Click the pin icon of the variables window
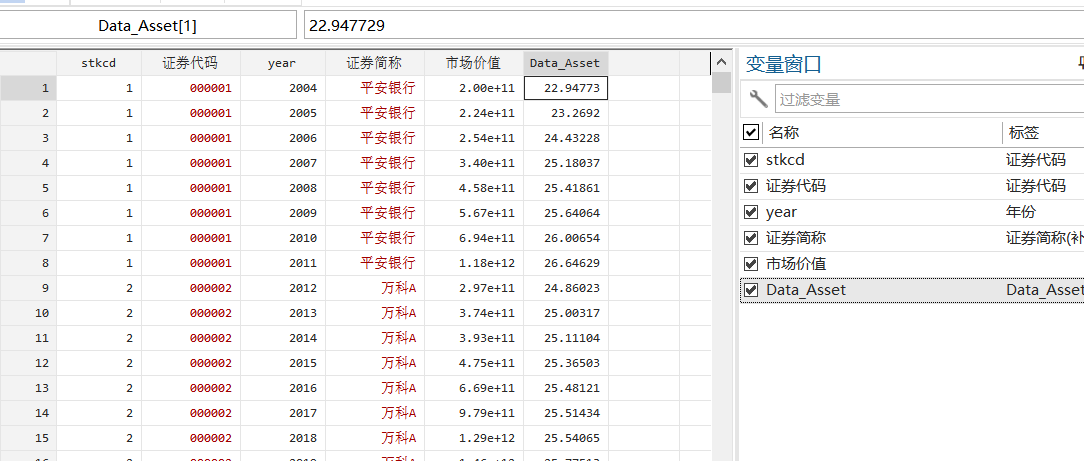 point(1080,64)
